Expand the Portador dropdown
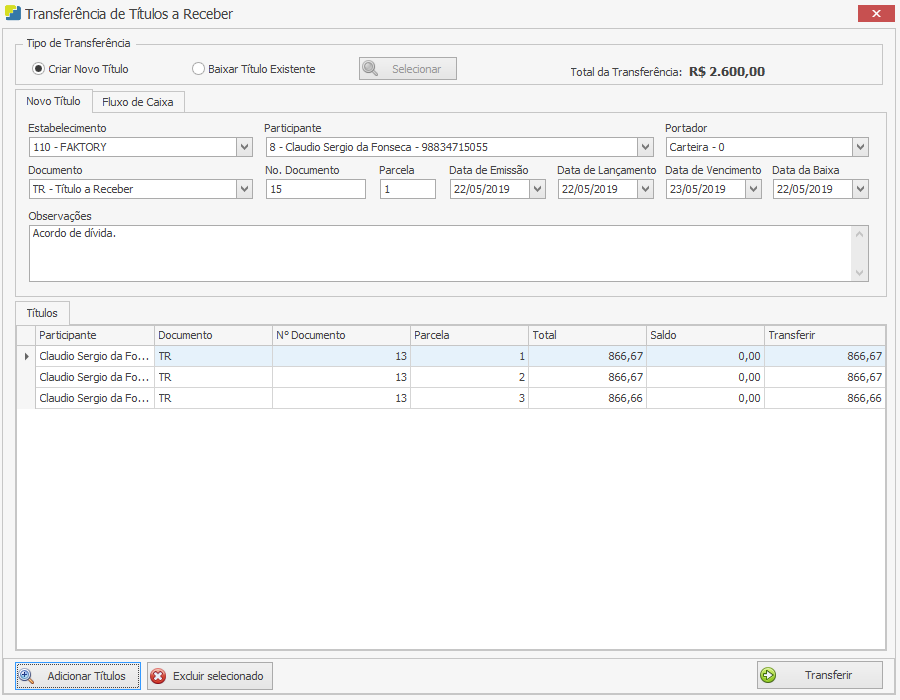This screenshot has height=700, width=900. [860, 147]
